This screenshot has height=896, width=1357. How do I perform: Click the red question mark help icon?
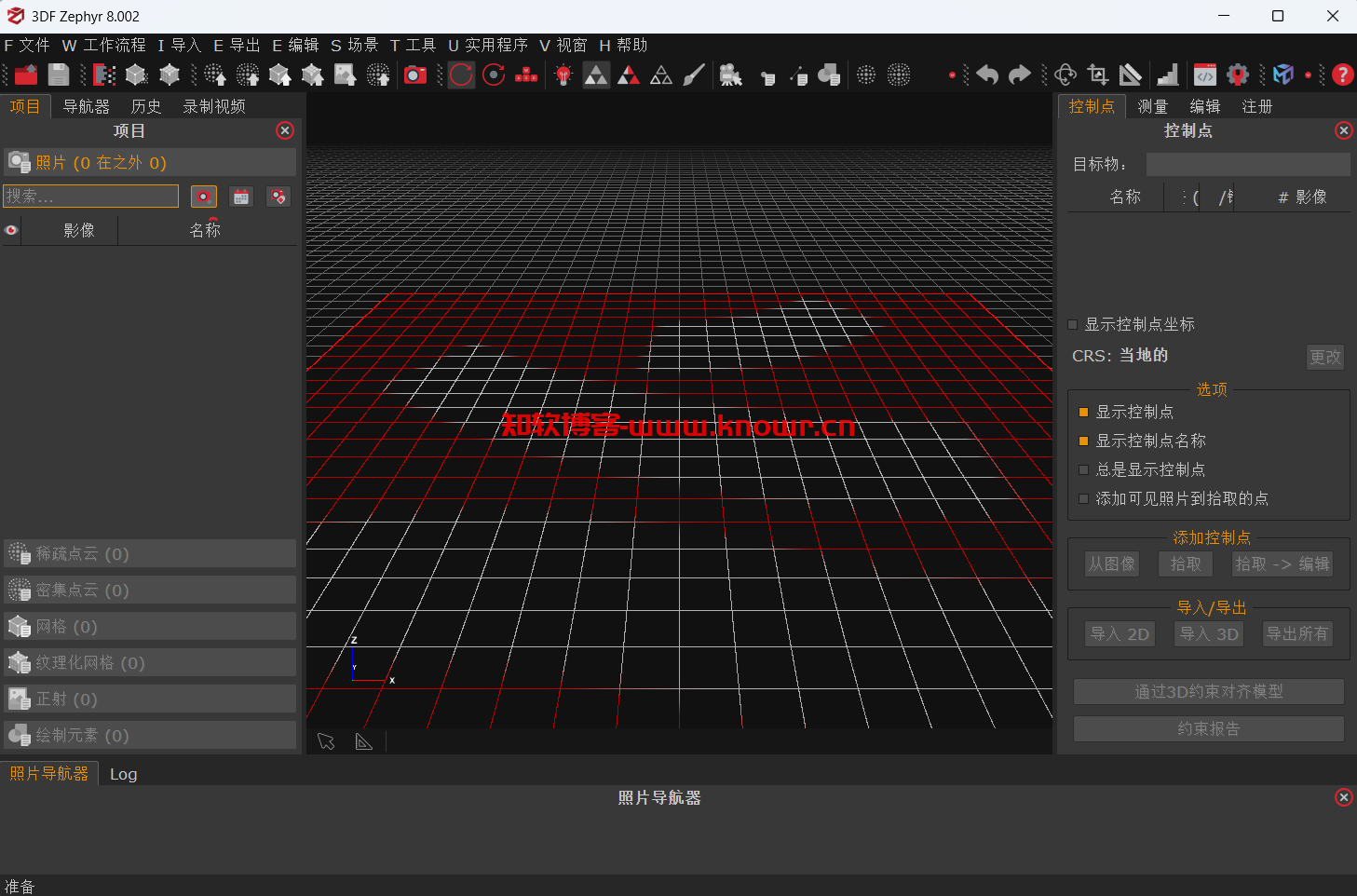(1342, 75)
